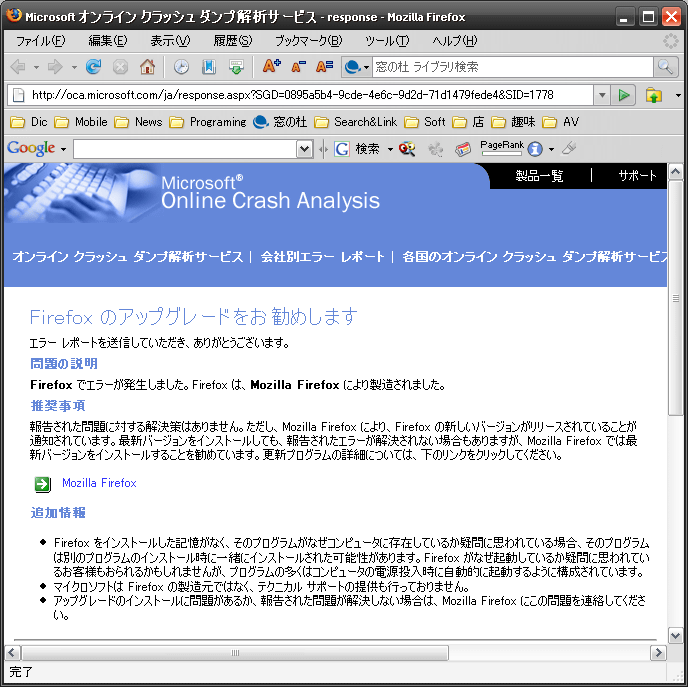Screen dimensions: 688x687
Task: Click the Back navigation arrow
Action: pyautogui.click(x=18, y=67)
